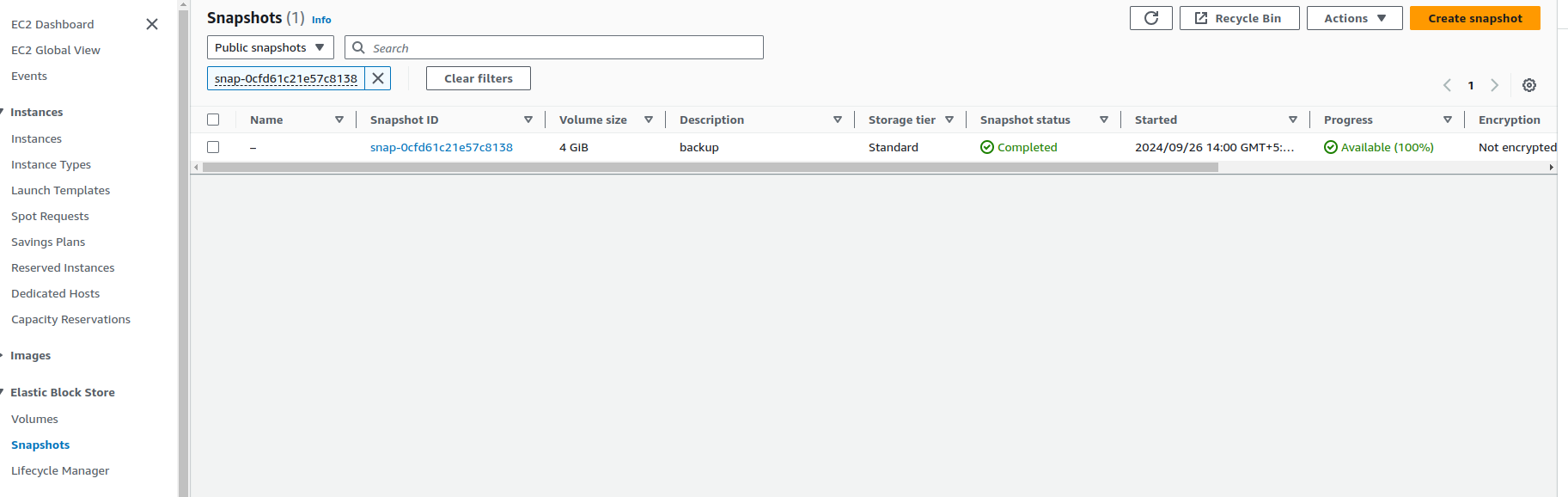The height and width of the screenshot is (497, 1568).
Task: Click the horizontal table scrollbar
Action: 710,168
